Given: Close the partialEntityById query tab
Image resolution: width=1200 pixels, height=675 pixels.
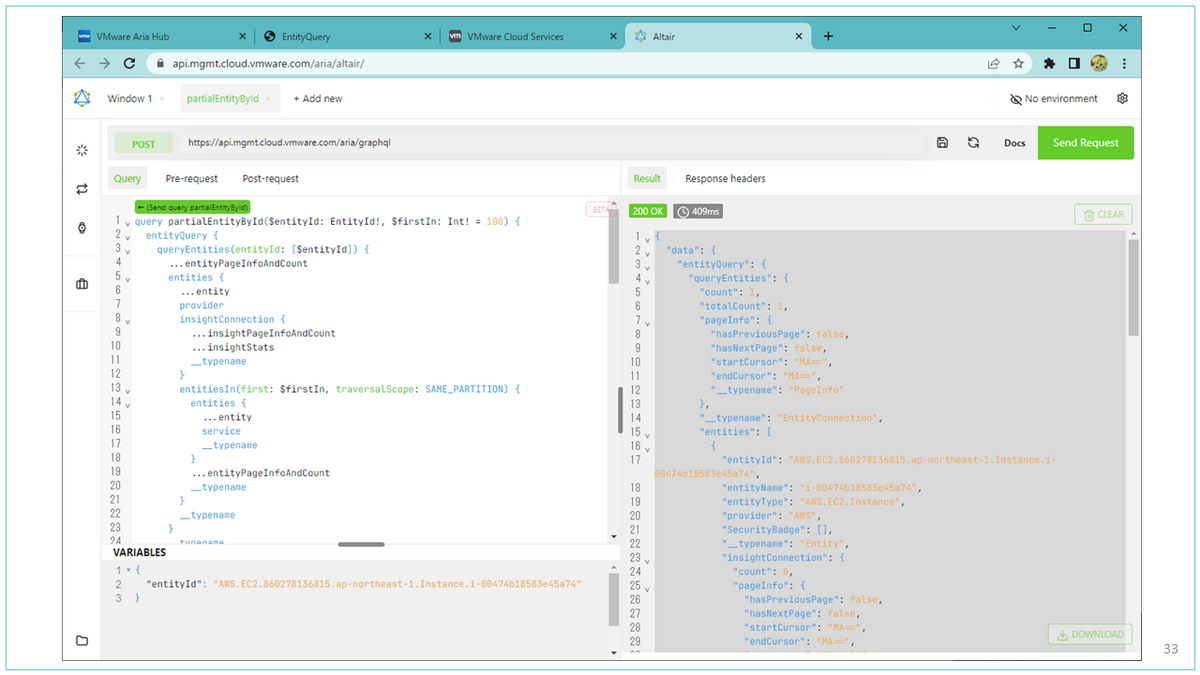Looking at the screenshot, I should pyautogui.click(x=268, y=99).
